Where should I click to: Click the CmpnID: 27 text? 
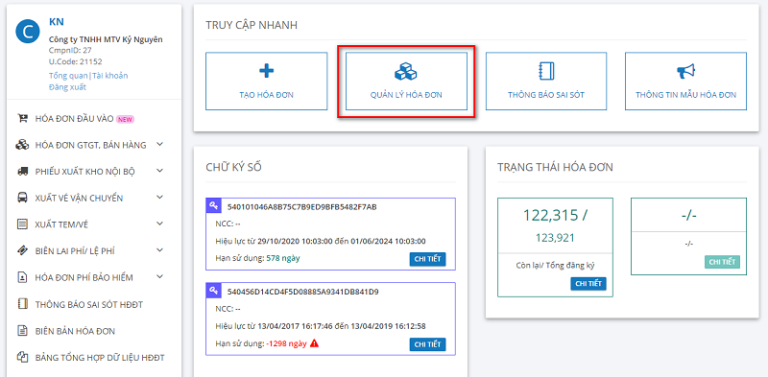70,50
